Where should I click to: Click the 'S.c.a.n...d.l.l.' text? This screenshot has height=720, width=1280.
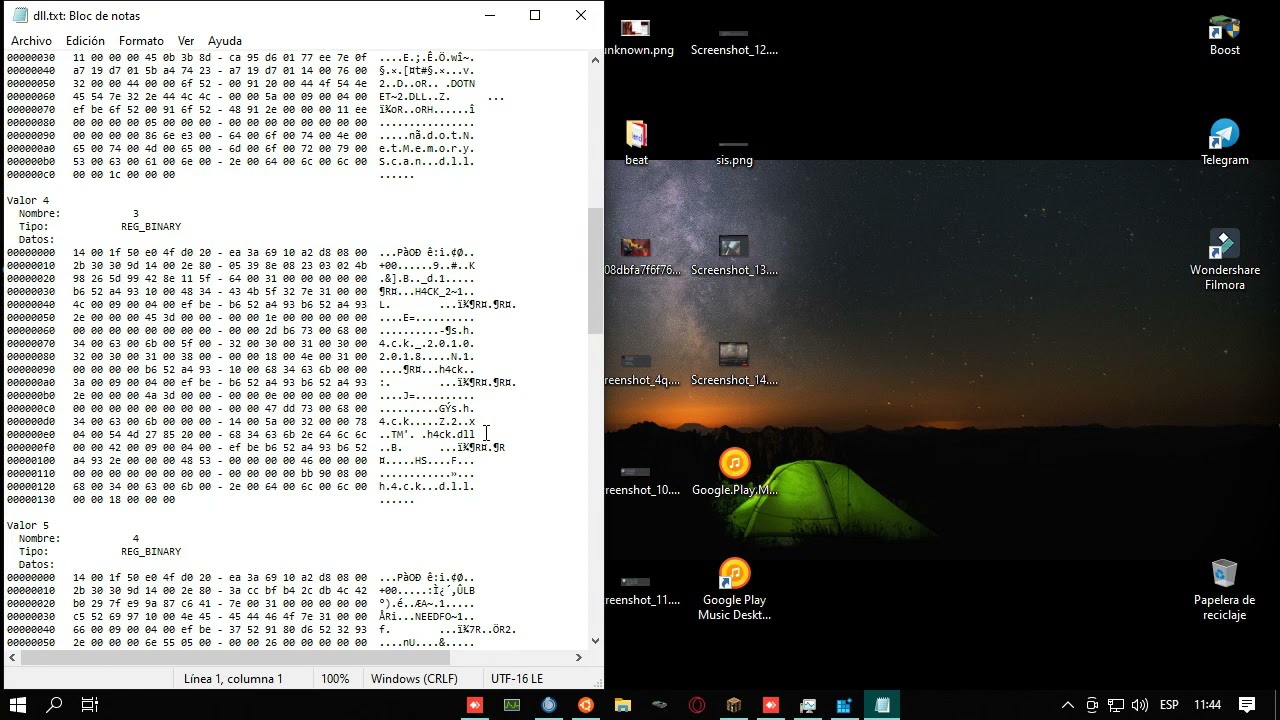pyautogui.click(x=427, y=161)
